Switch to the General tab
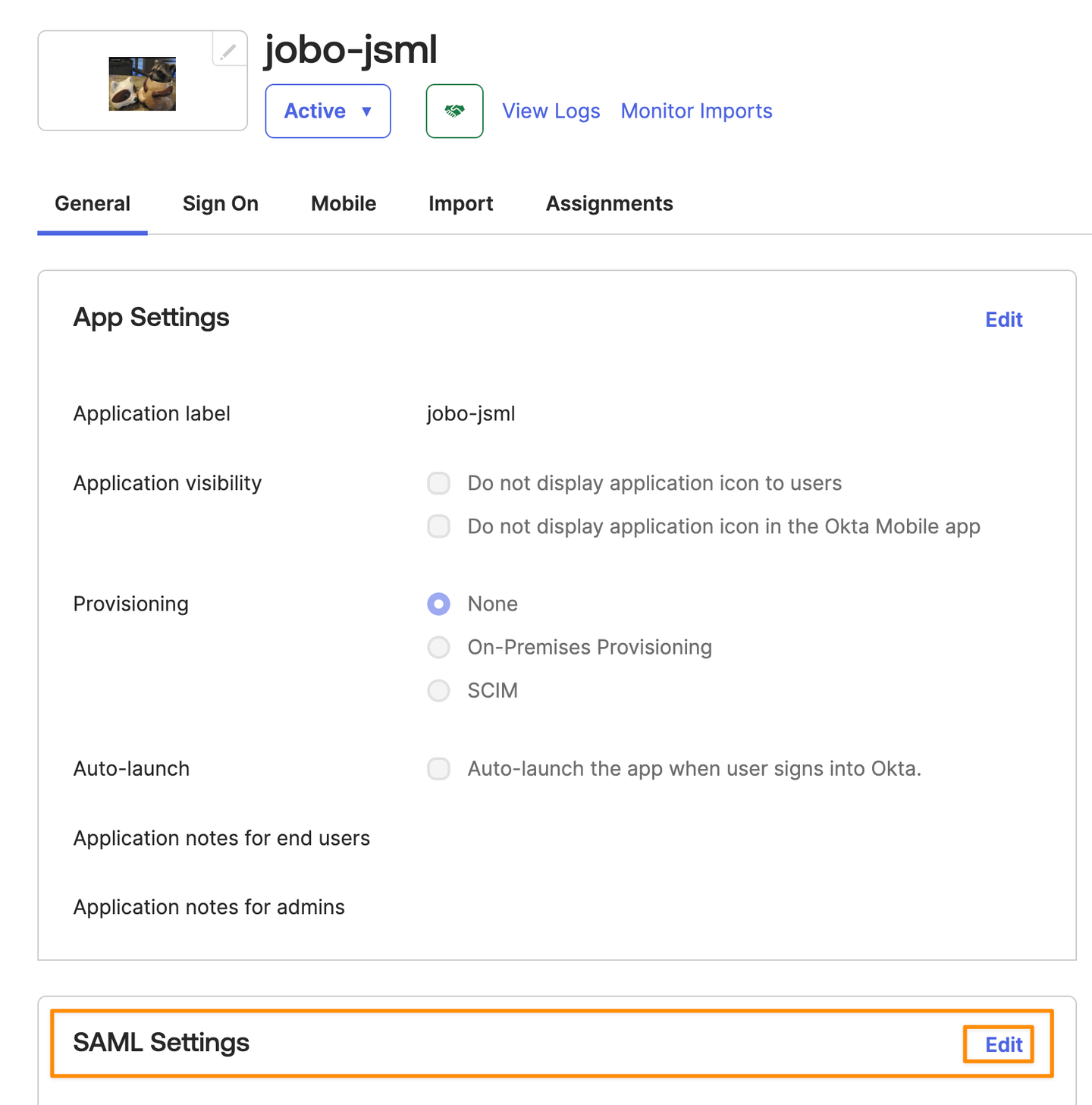This screenshot has height=1105, width=1092. 93,203
